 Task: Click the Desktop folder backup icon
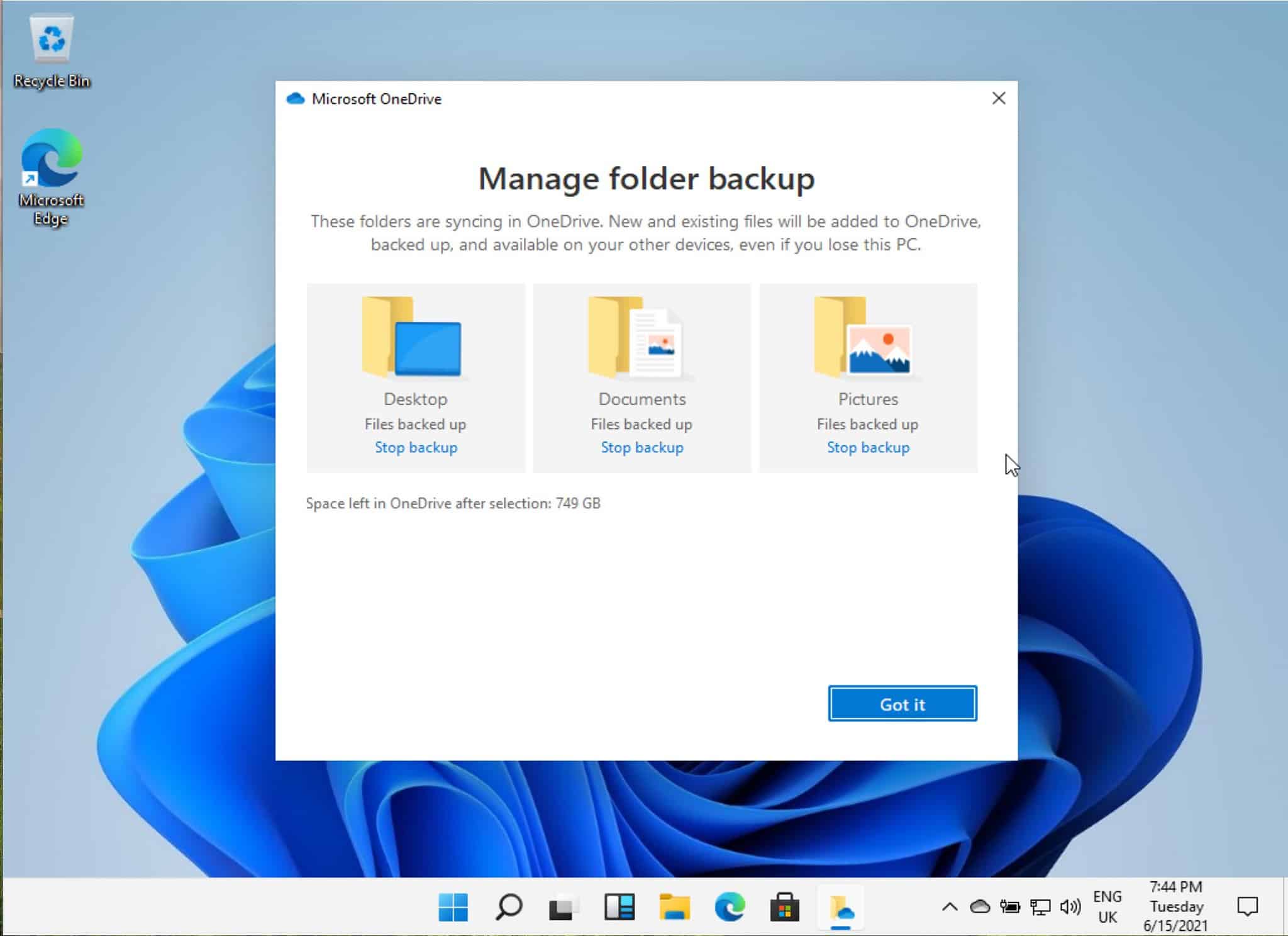click(415, 335)
